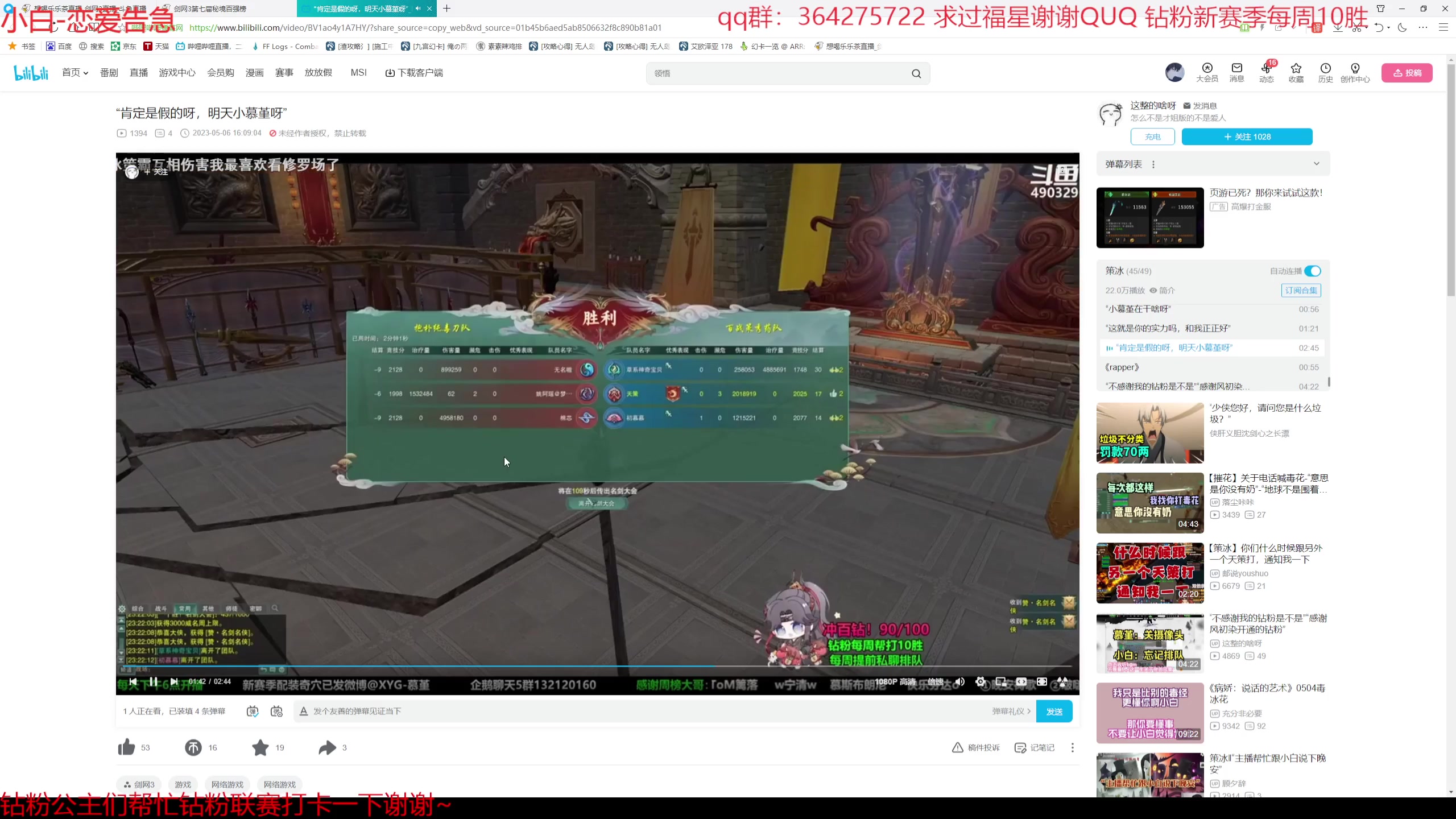Viewport: 1456px width, 819px height.
Task: Click the page vertical scrollbar
Action: click(x=1451, y=179)
